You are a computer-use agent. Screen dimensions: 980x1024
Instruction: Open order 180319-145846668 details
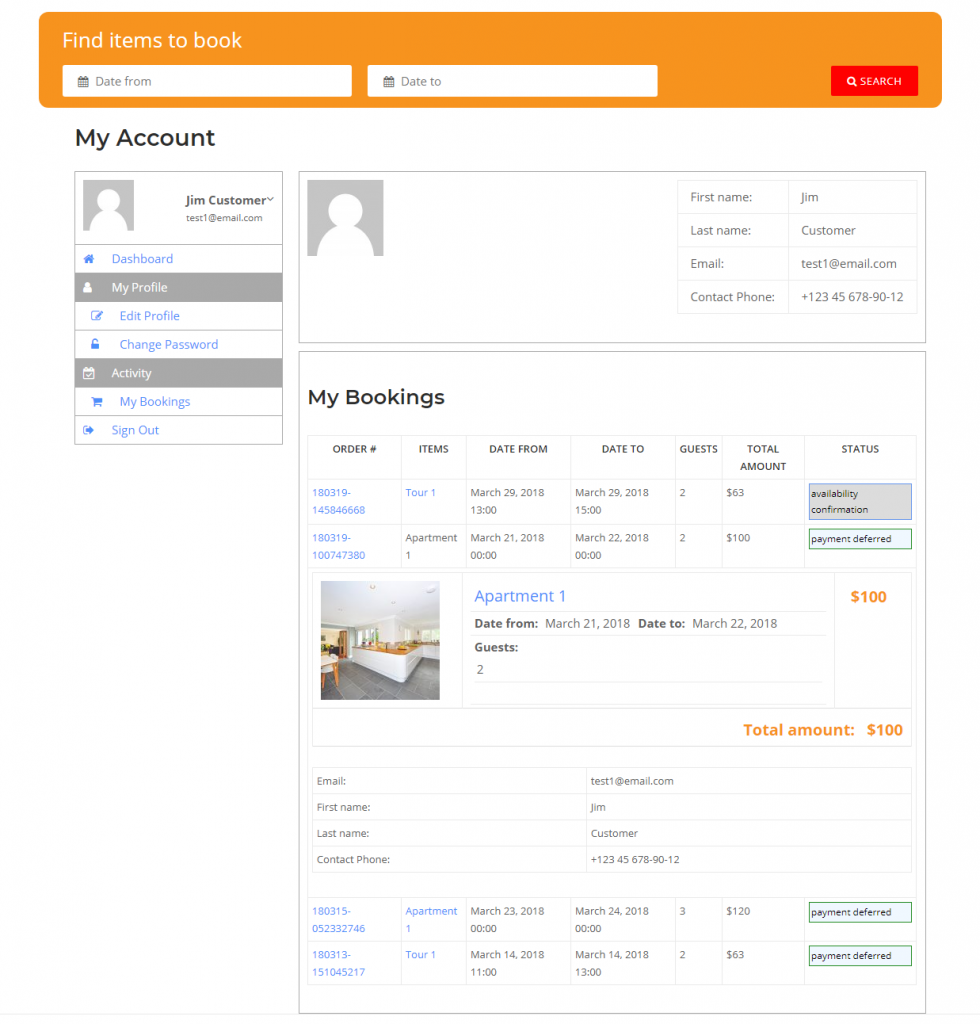(x=338, y=501)
